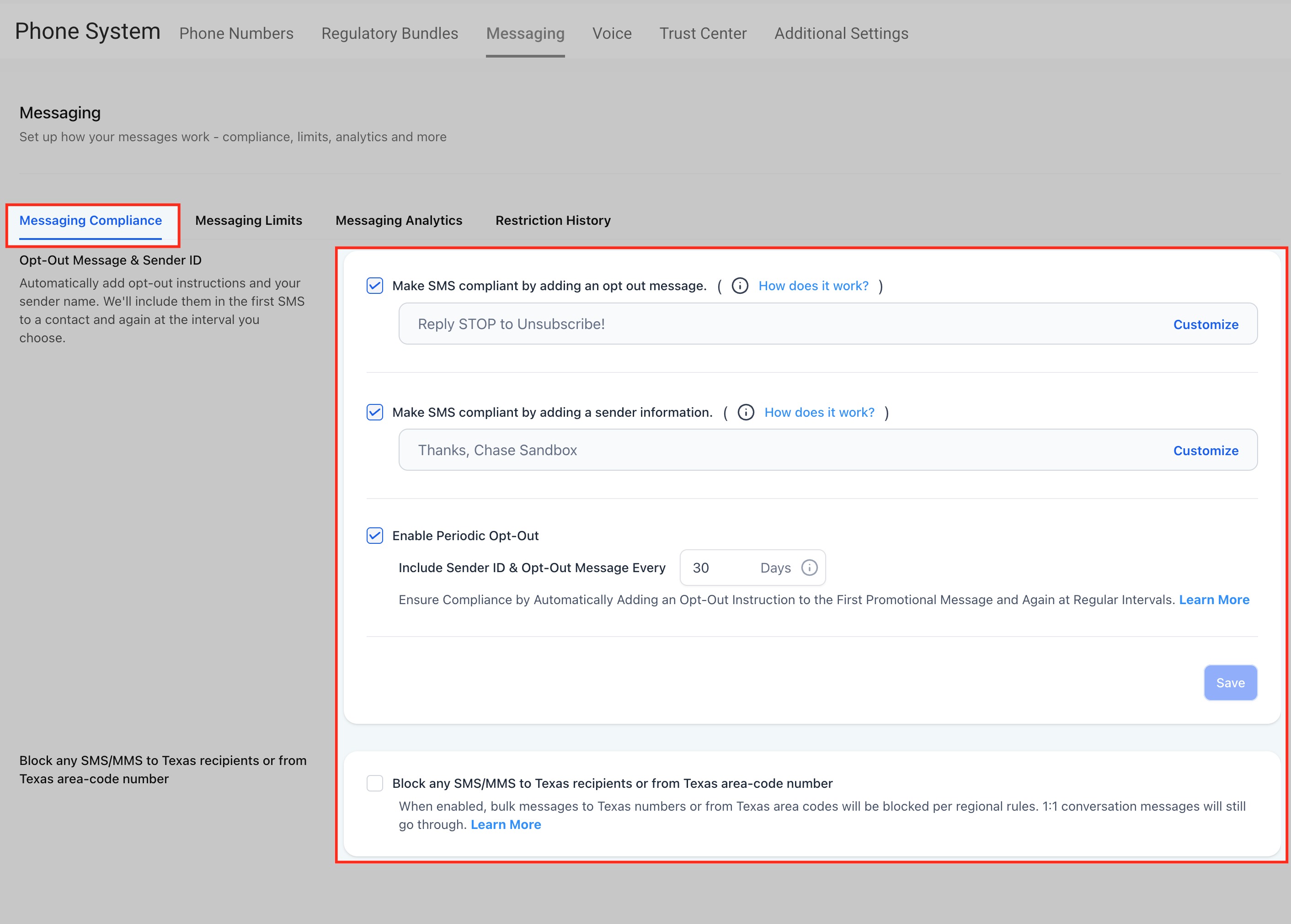Click Customize for opt-out message

(1205, 324)
